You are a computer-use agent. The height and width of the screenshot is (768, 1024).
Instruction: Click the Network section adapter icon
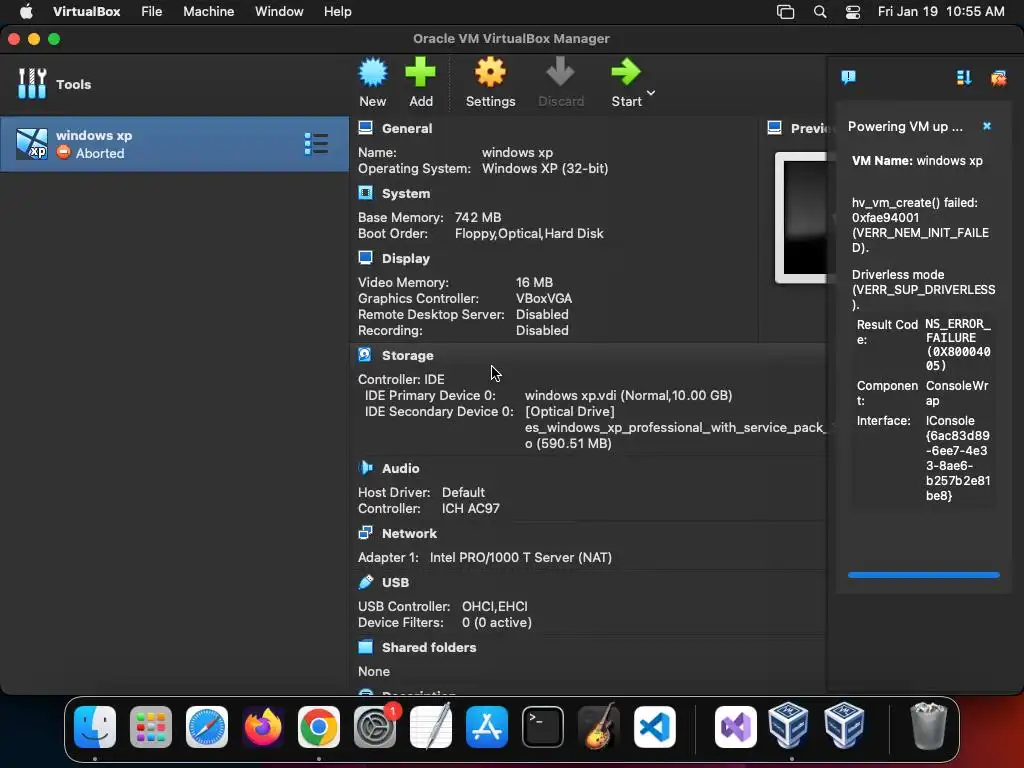point(366,533)
